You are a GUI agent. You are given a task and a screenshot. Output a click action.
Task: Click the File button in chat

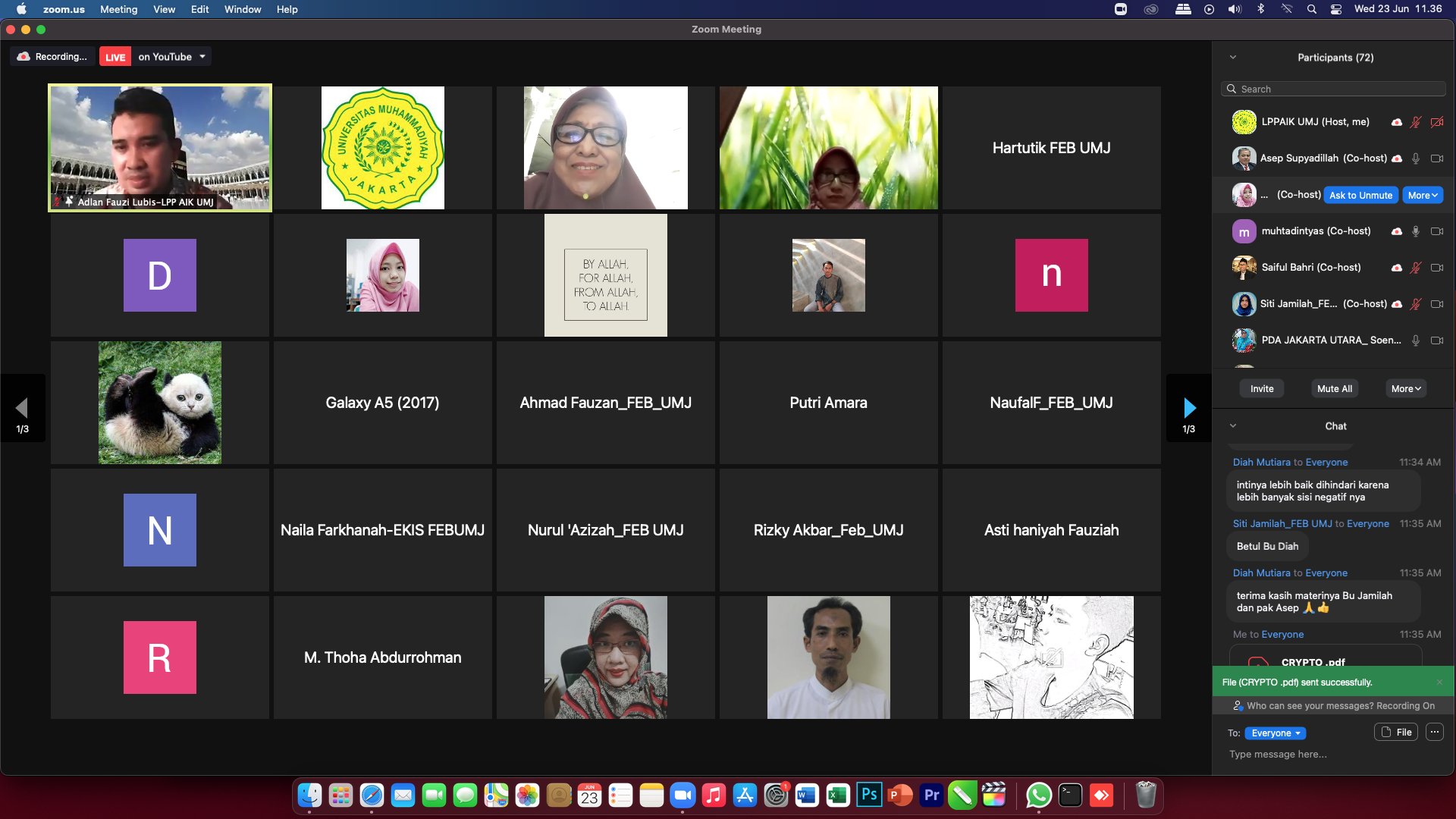click(1396, 732)
